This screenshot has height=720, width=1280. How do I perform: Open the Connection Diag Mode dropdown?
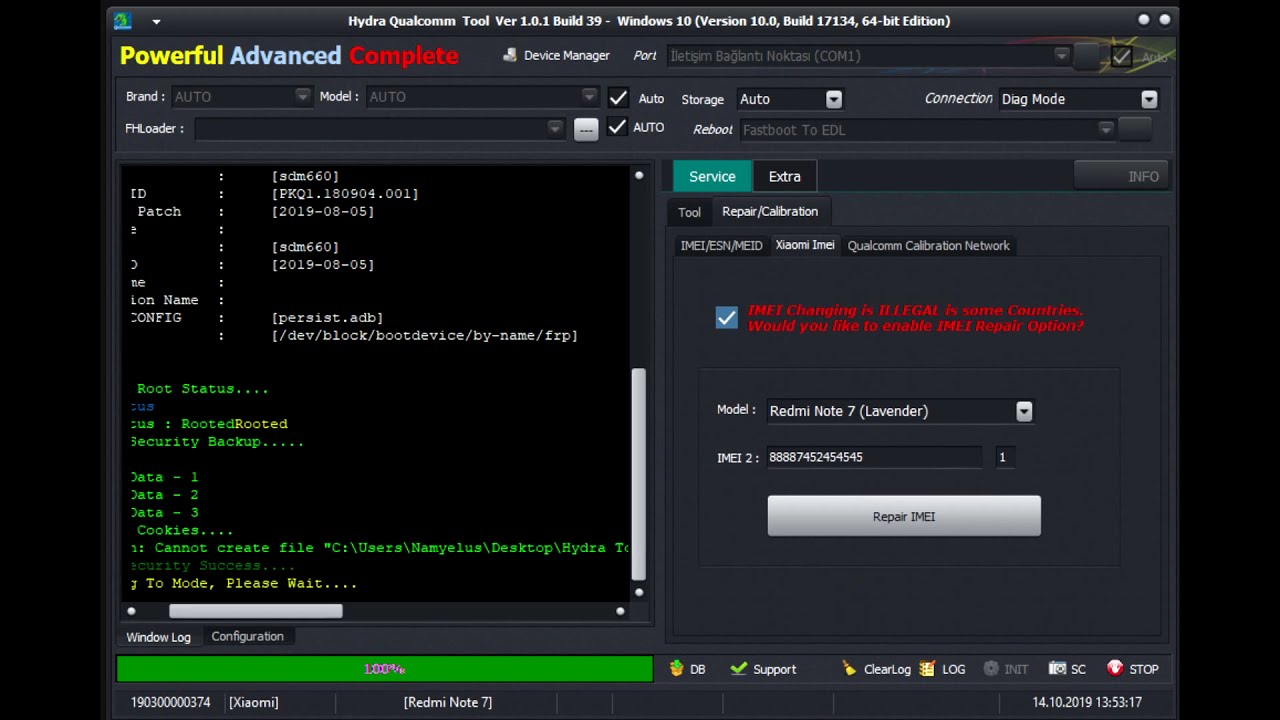pyautogui.click(x=1149, y=98)
